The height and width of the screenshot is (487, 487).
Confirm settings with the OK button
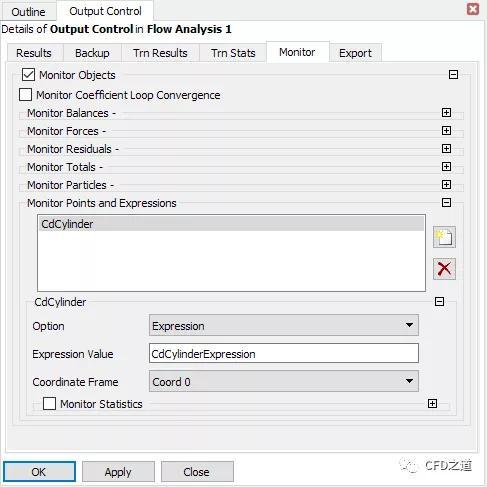[x=39, y=472]
